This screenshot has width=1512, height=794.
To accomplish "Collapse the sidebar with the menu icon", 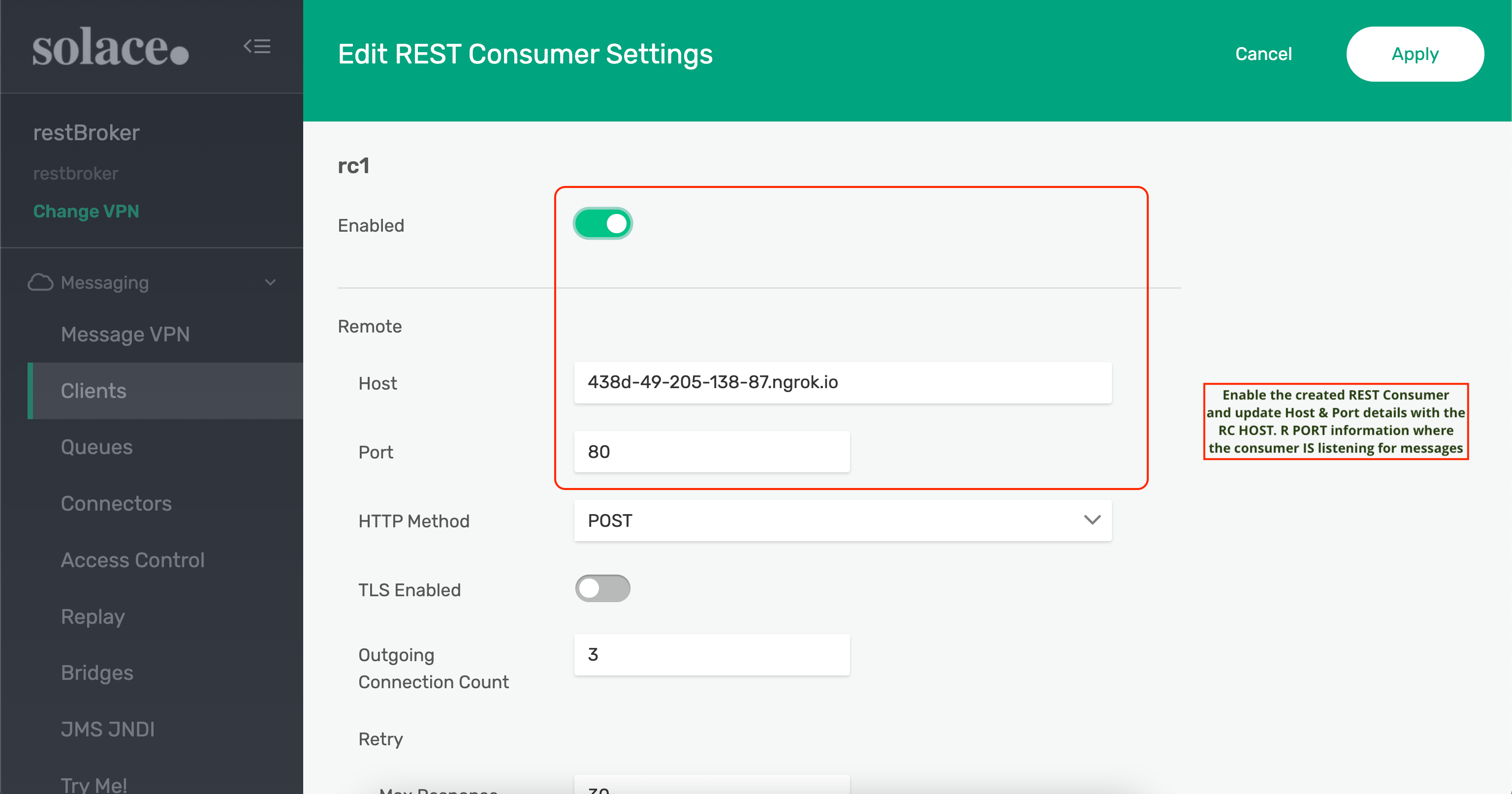I will [x=257, y=46].
